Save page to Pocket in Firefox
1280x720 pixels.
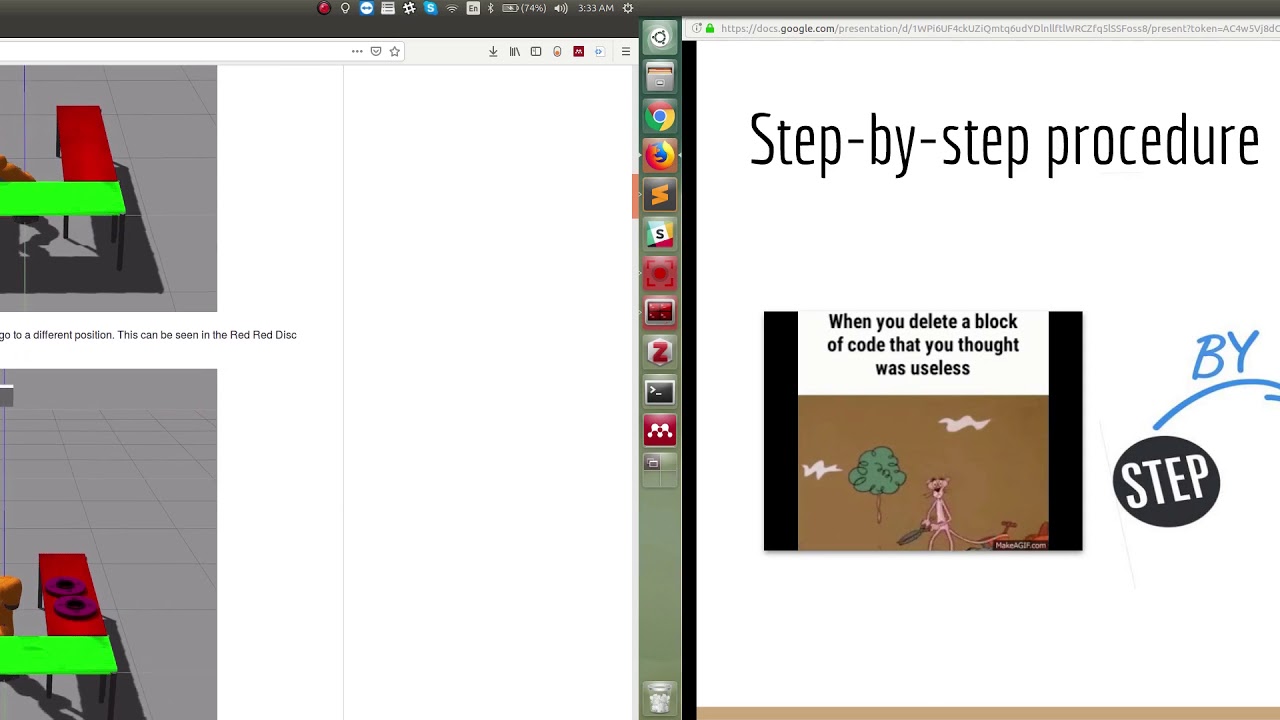pyautogui.click(x=376, y=51)
